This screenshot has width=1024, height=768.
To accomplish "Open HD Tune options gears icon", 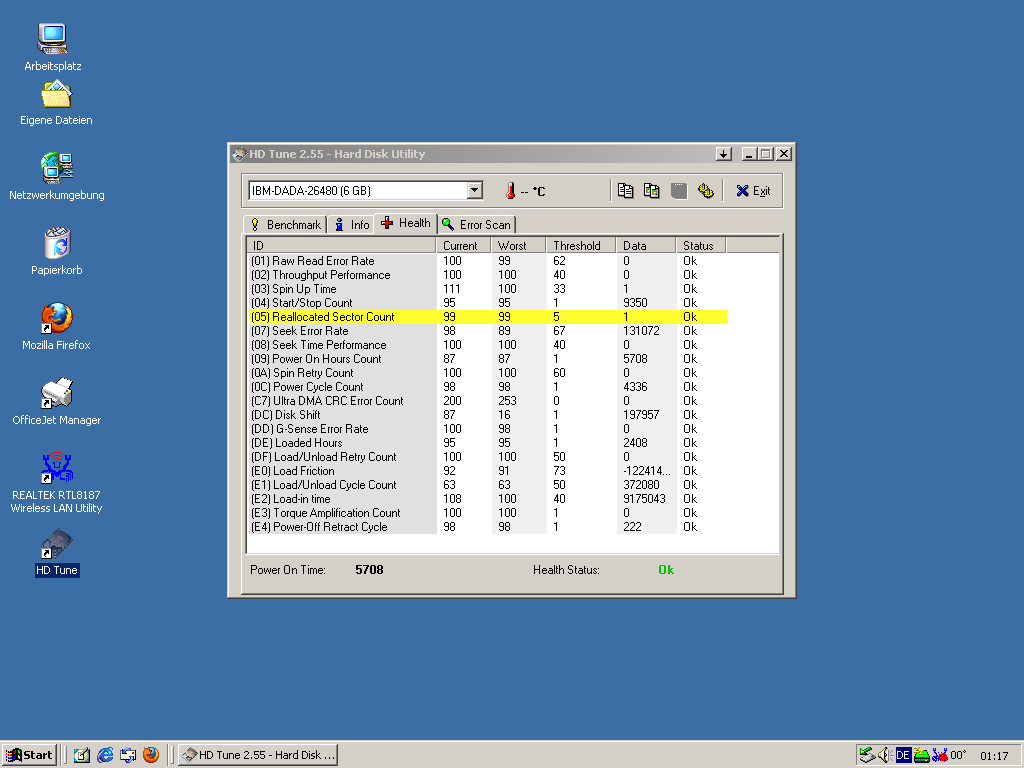I will pos(705,191).
